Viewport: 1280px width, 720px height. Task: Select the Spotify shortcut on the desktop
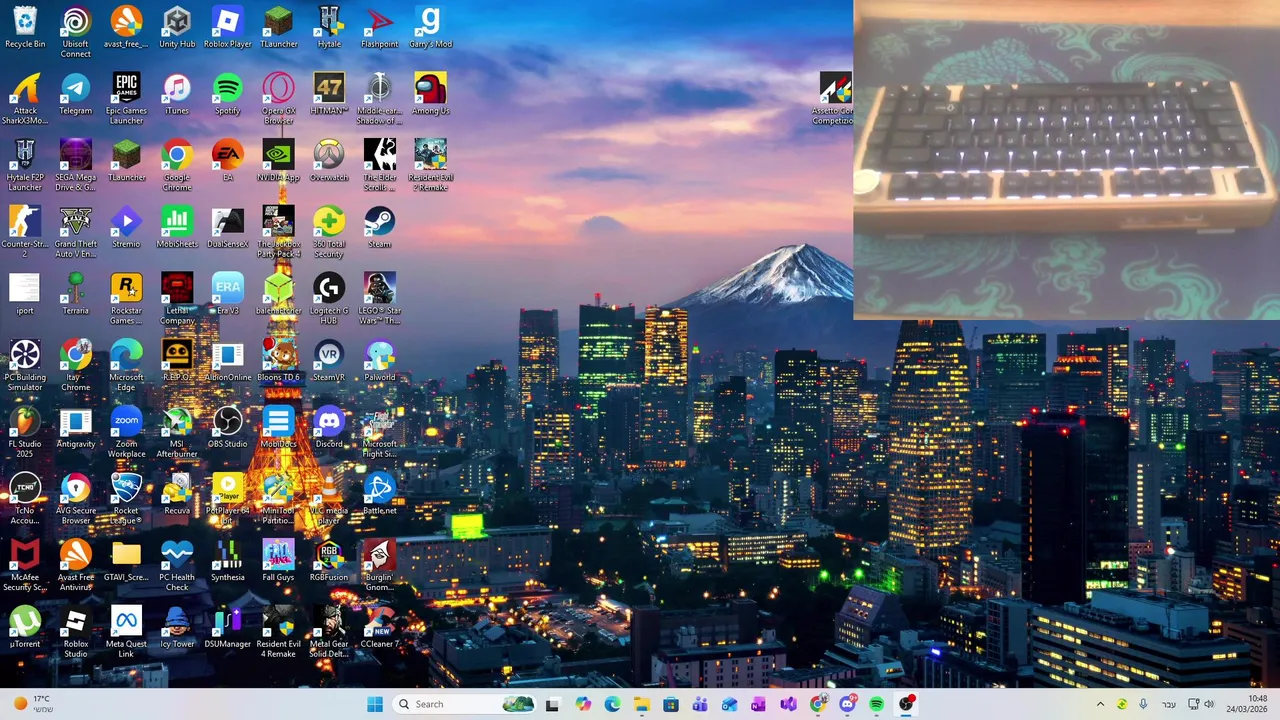pos(228,95)
